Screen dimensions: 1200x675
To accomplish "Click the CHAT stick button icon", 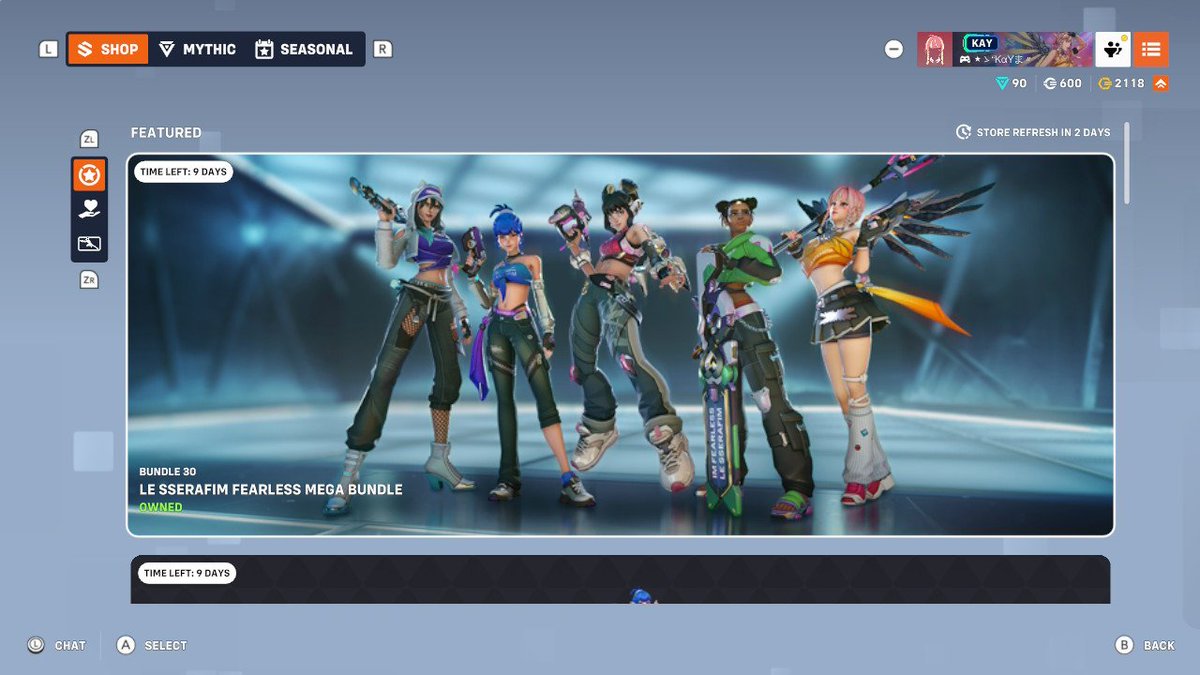I will pos(36,645).
